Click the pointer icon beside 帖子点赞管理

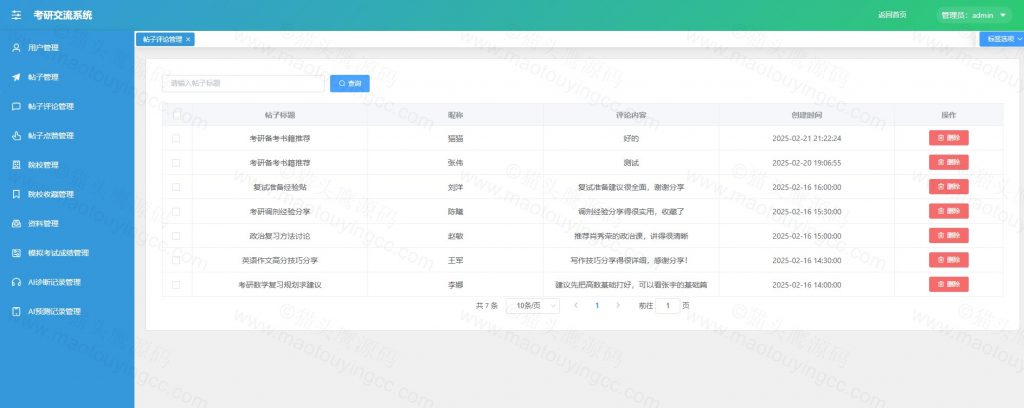(x=16, y=136)
